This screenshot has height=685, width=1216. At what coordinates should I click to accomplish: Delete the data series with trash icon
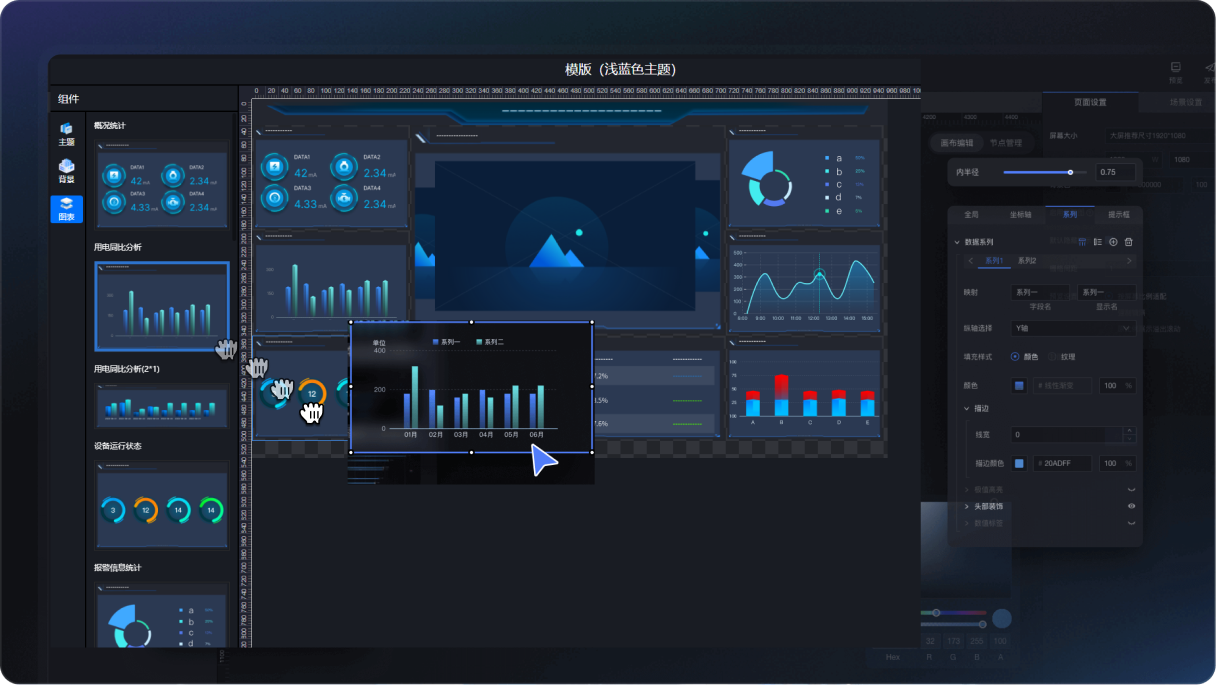click(x=1129, y=242)
